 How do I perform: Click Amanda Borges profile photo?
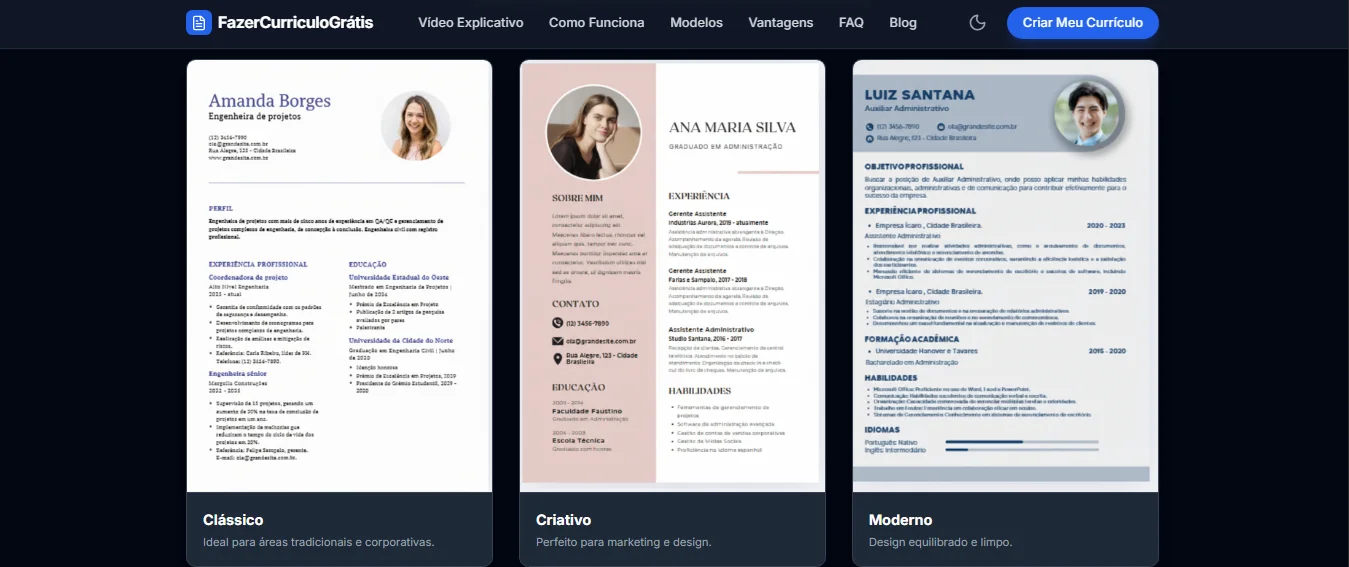click(x=415, y=126)
